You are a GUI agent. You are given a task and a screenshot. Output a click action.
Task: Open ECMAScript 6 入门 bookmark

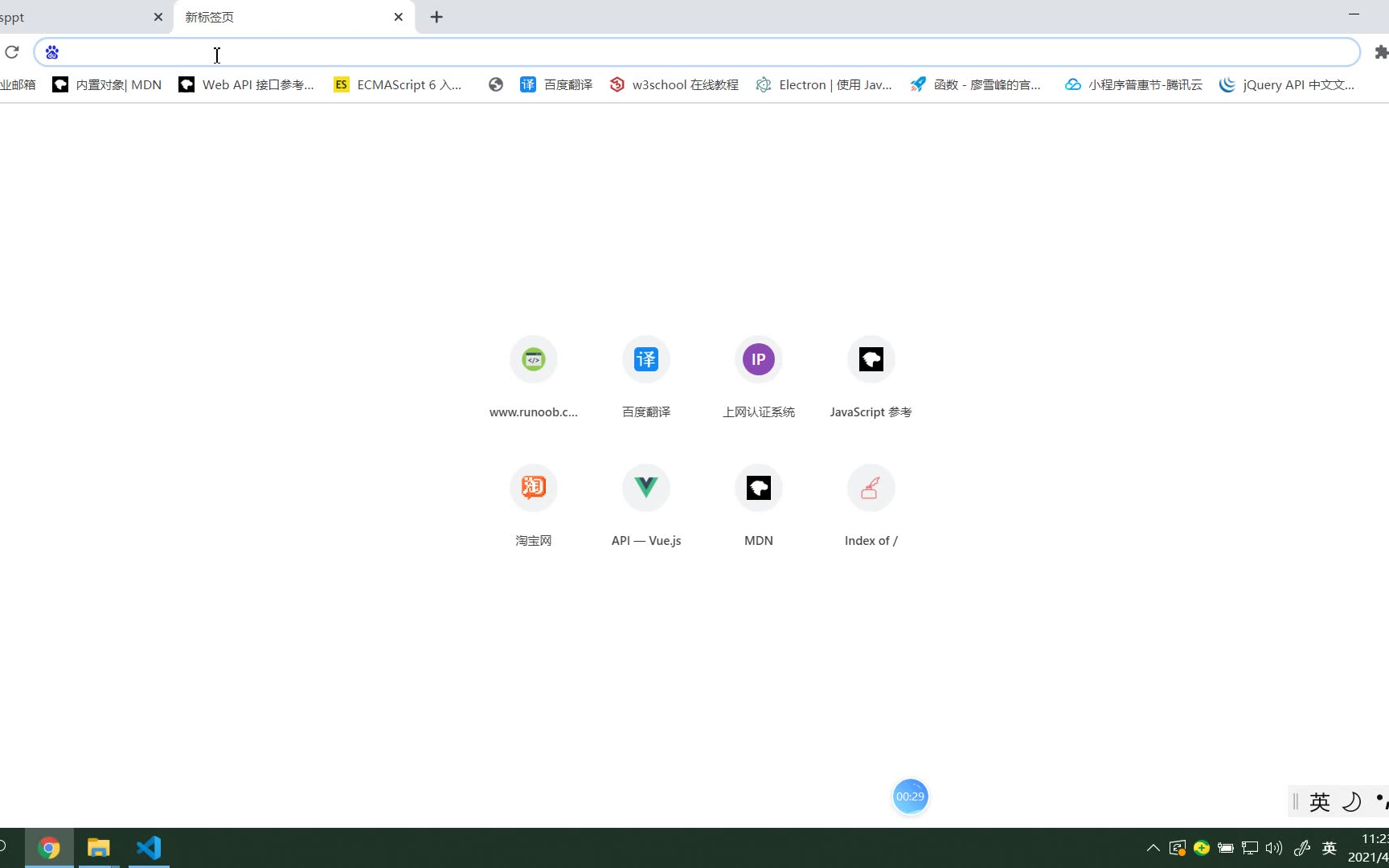(398, 84)
